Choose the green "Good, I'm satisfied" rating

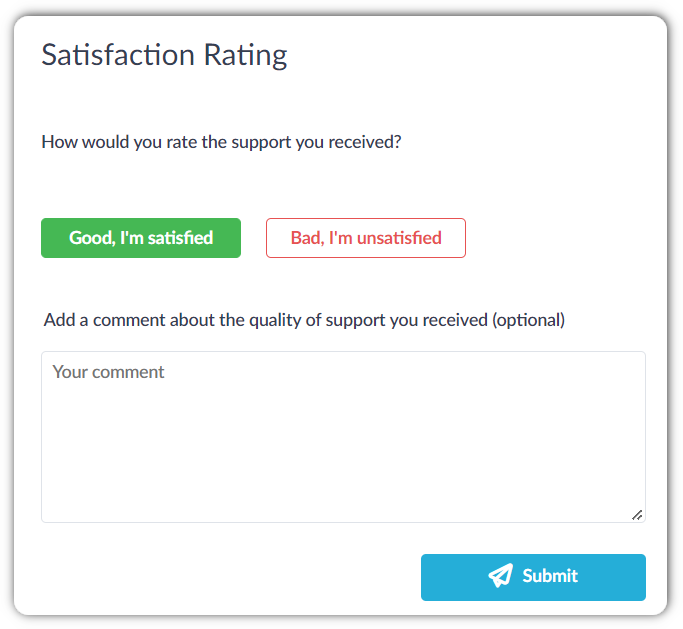click(141, 238)
